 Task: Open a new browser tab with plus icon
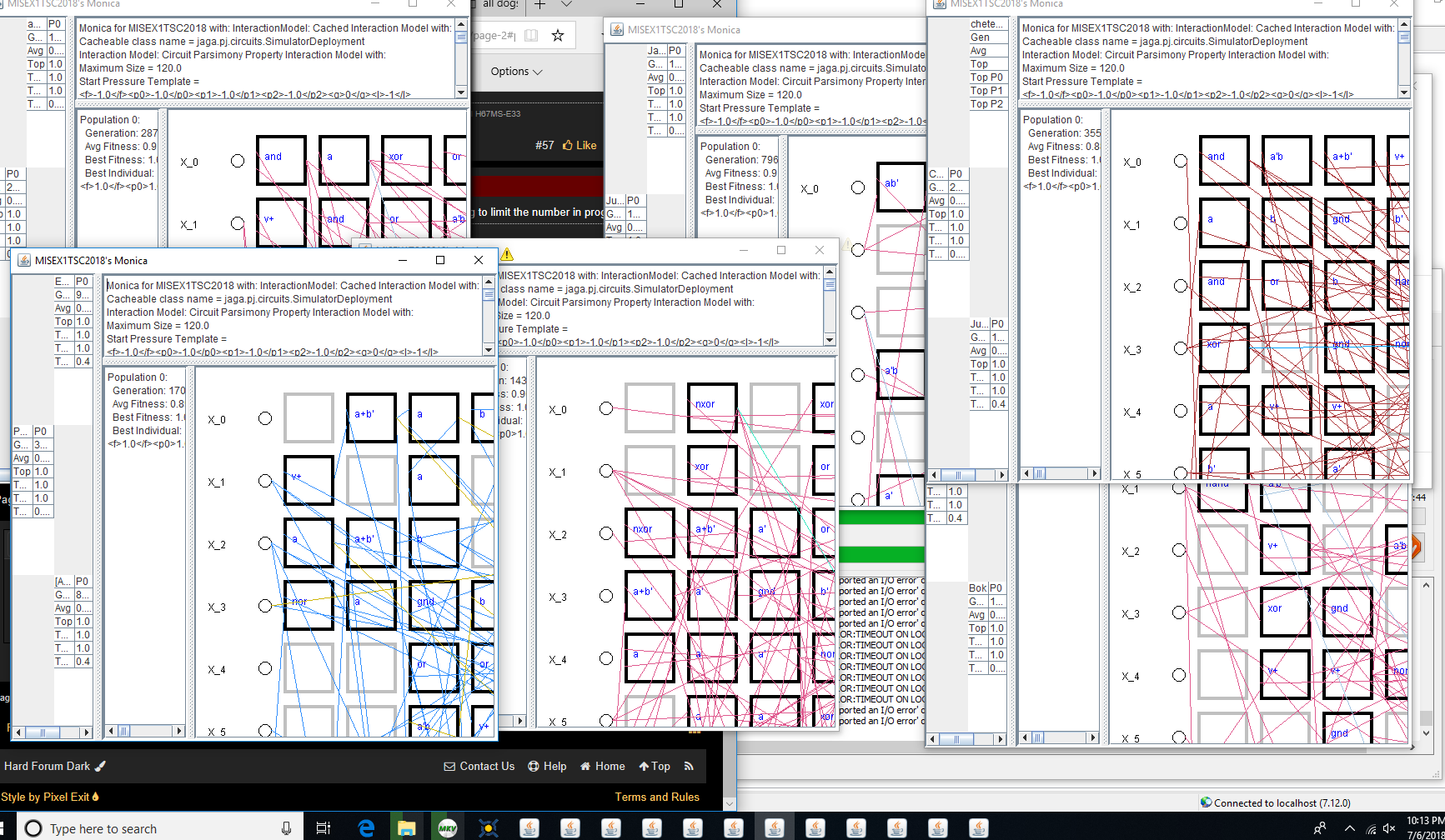[x=539, y=5]
